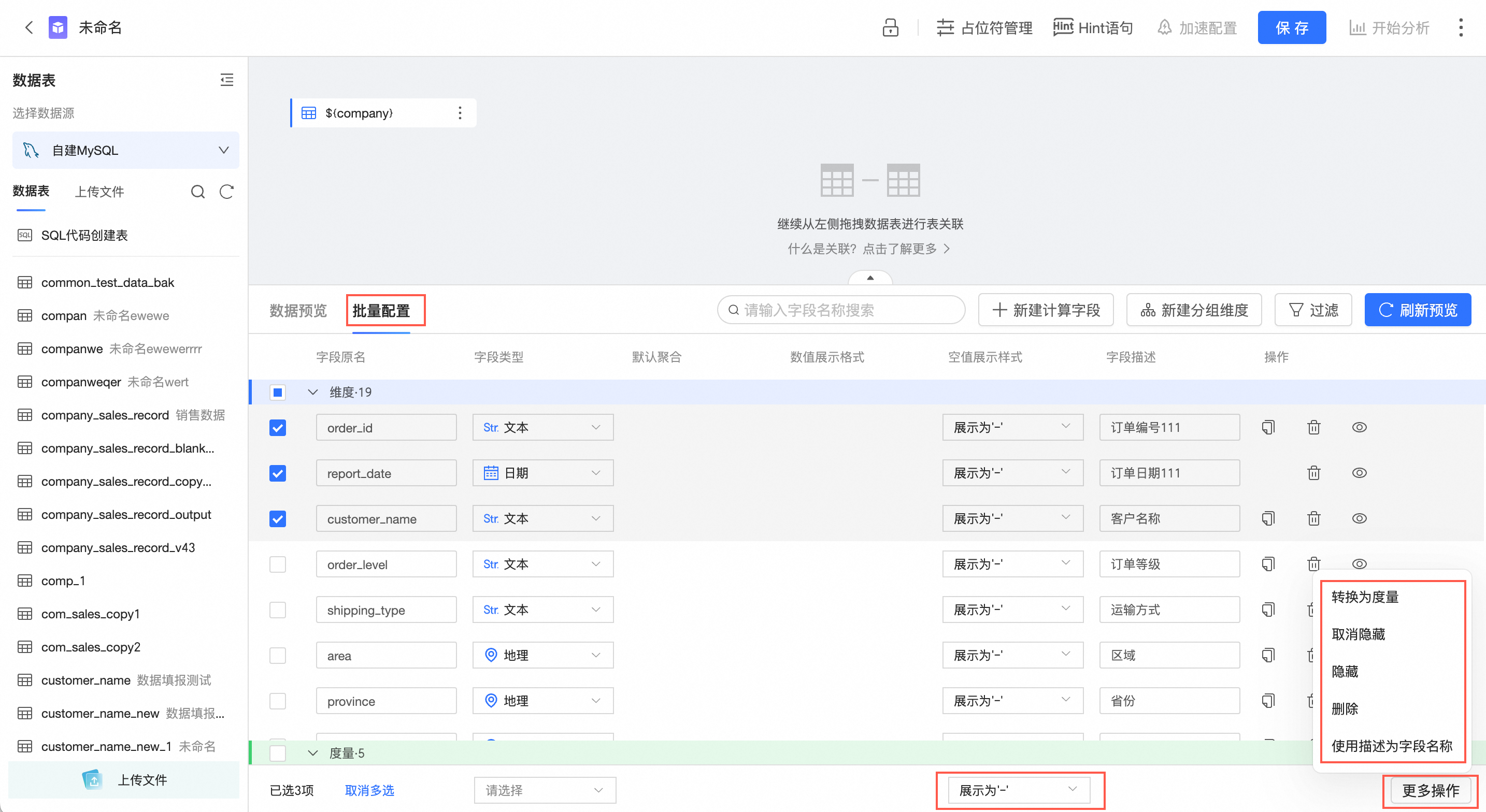Click the 保存 button
Screen dimensions: 1486x812
[1291, 27]
